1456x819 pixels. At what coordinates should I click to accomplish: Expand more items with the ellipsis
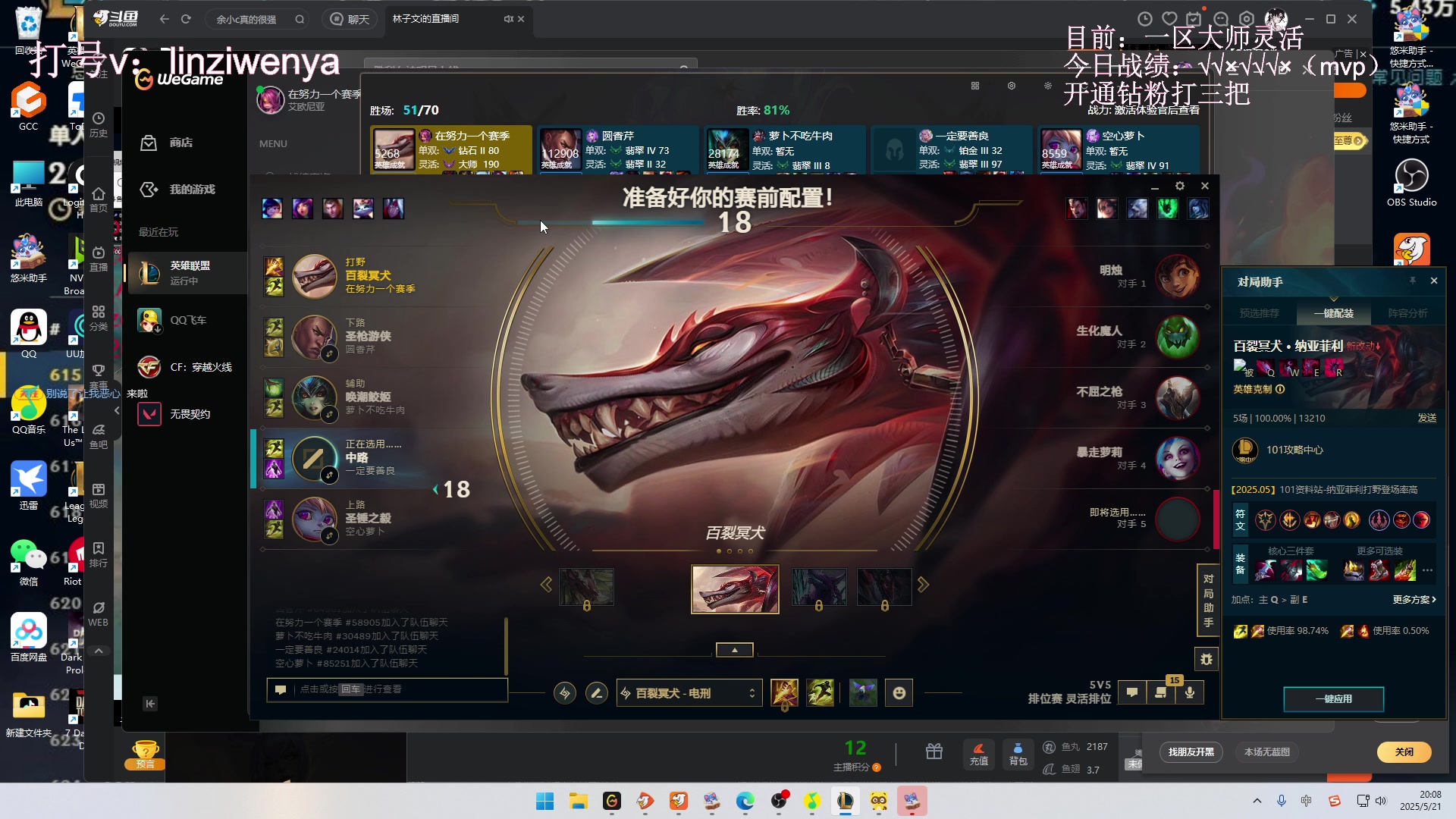(1427, 570)
